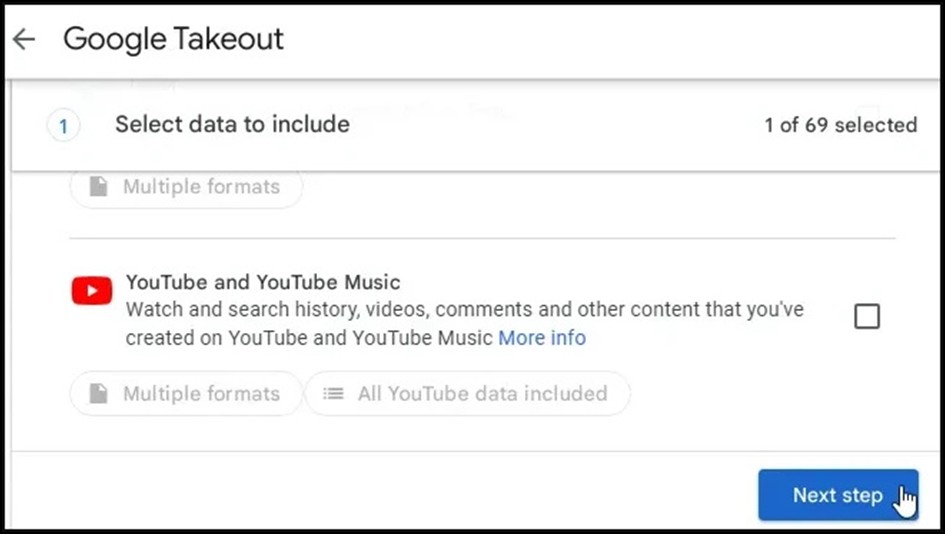The width and height of the screenshot is (945, 534).
Task: Click the step 1 circle badge
Action: [x=63, y=126]
